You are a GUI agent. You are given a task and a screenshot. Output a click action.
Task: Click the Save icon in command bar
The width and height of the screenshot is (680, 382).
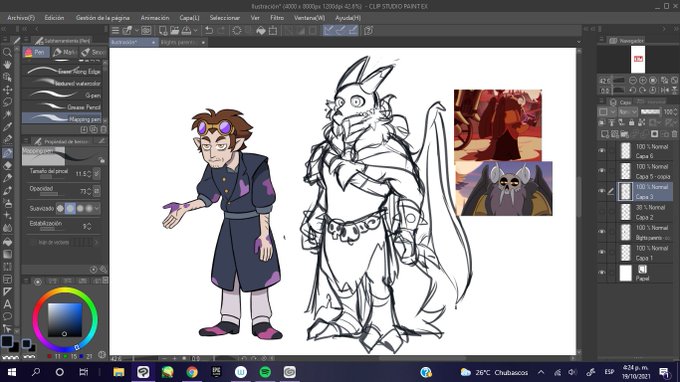(x=186, y=30)
